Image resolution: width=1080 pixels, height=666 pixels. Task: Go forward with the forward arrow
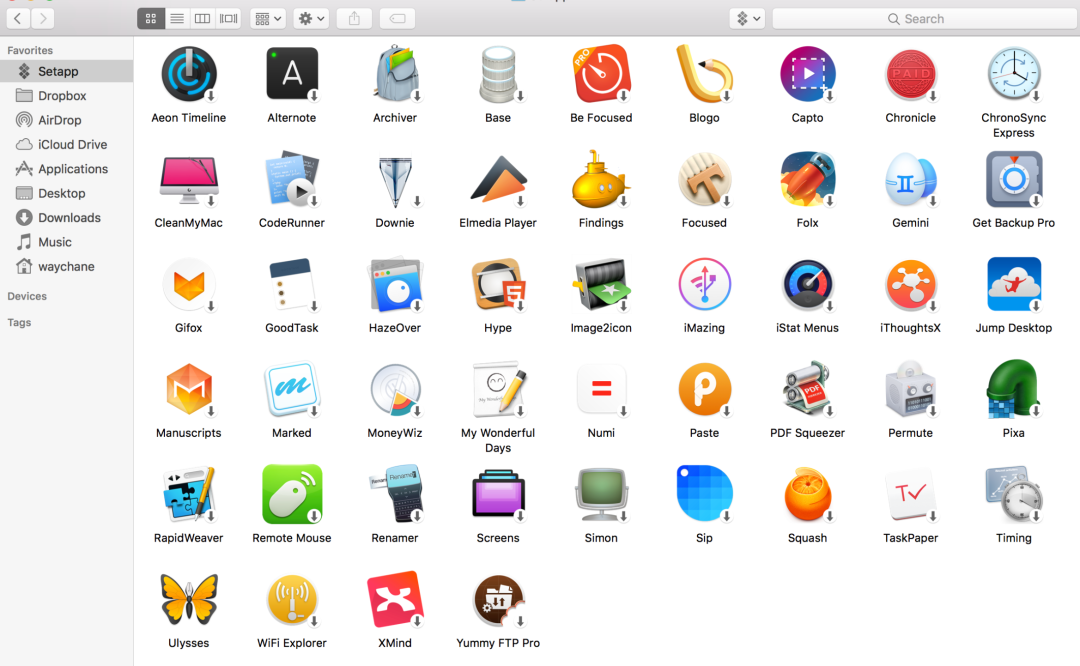pos(43,19)
